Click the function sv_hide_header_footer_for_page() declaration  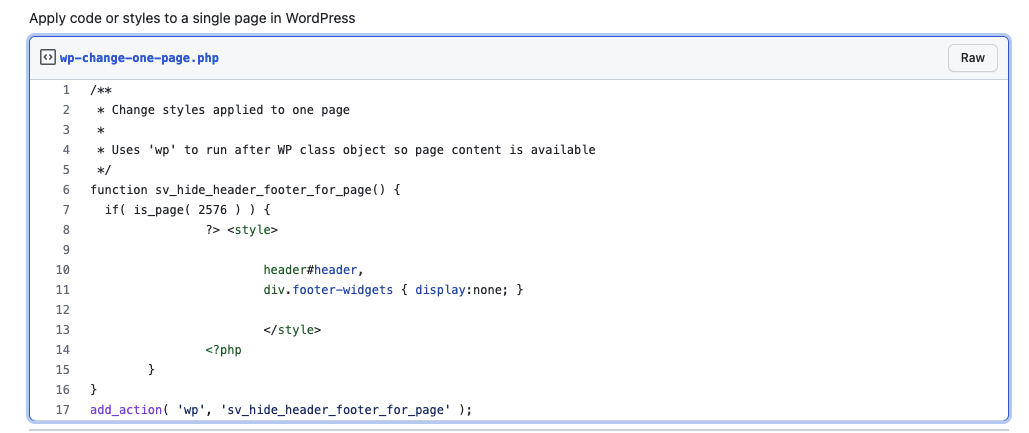click(x=245, y=190)
